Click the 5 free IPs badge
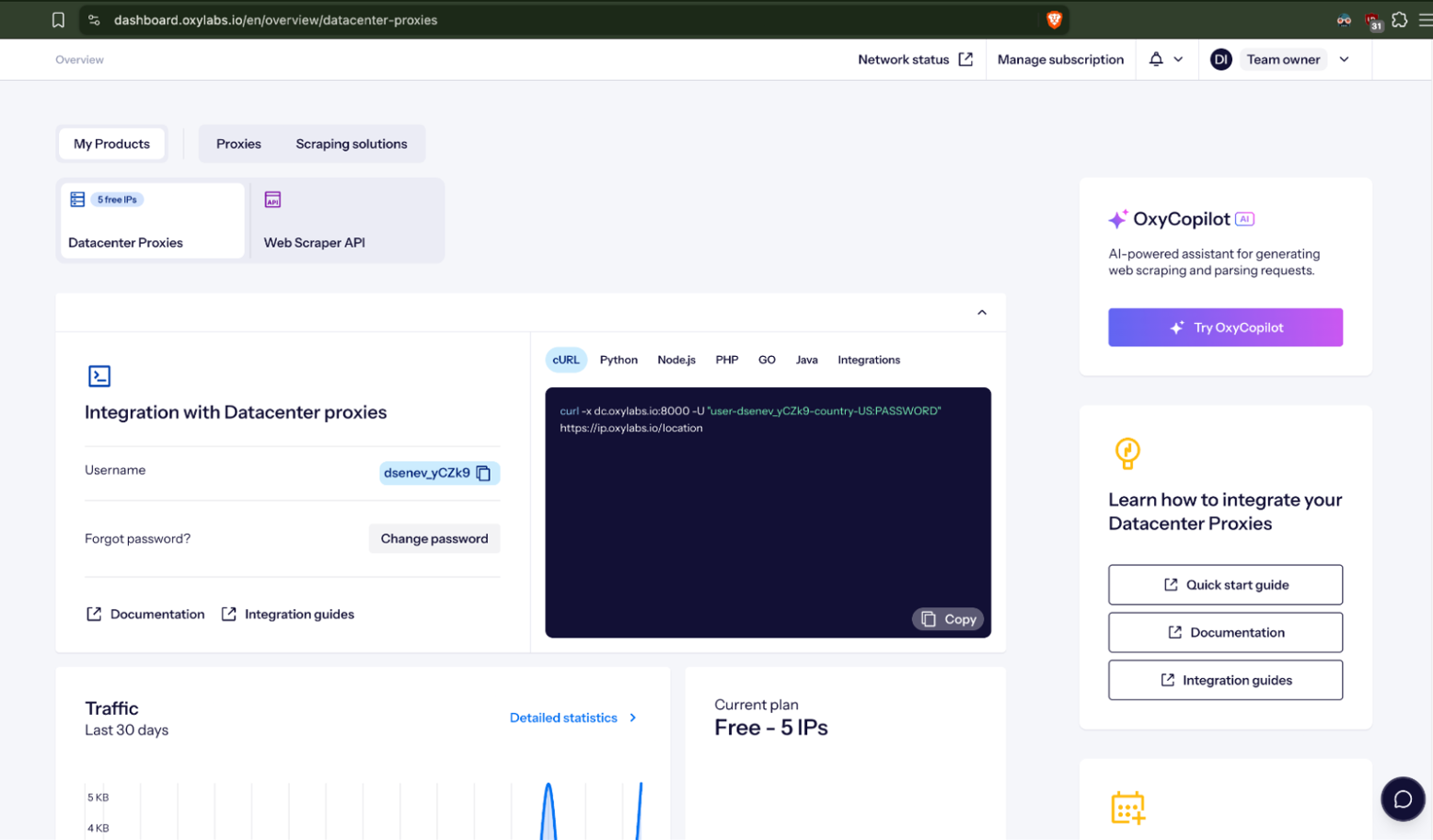Screen dimensions: 1433x840 click(118, 200)
